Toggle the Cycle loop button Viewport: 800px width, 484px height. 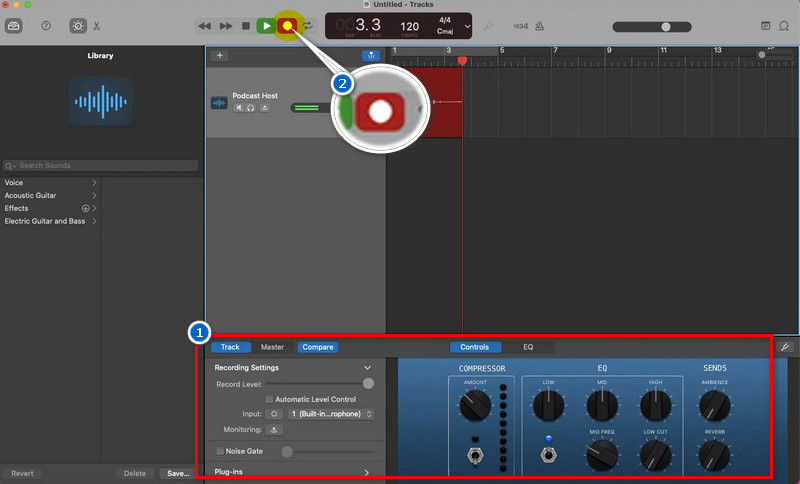[x=308, y=26]
